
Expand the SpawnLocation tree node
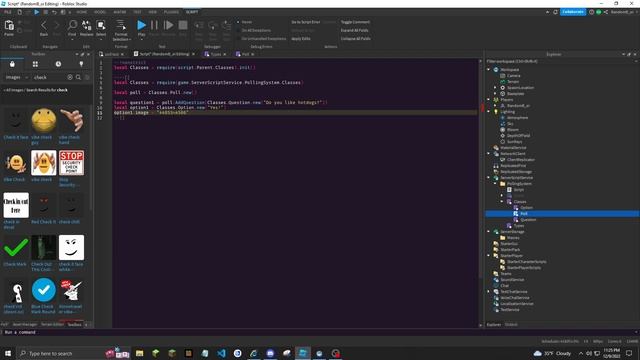click(496, 88)
